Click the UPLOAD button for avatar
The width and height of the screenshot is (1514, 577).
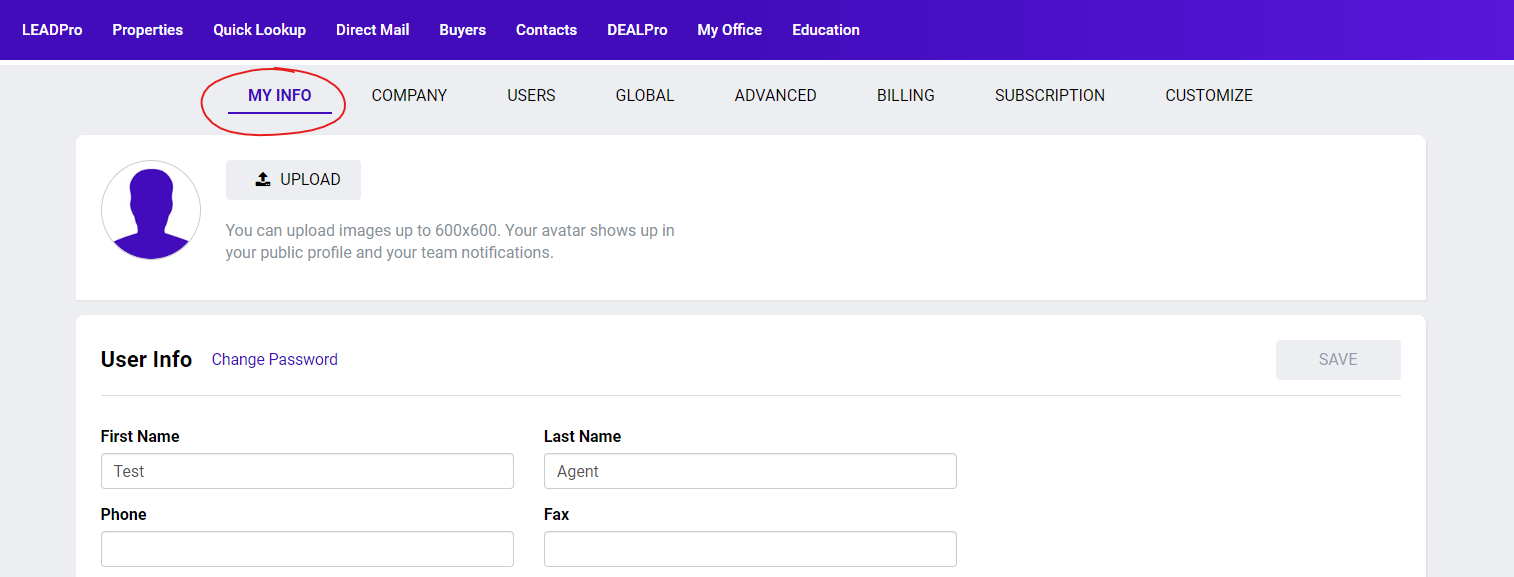tap(293, 179)
